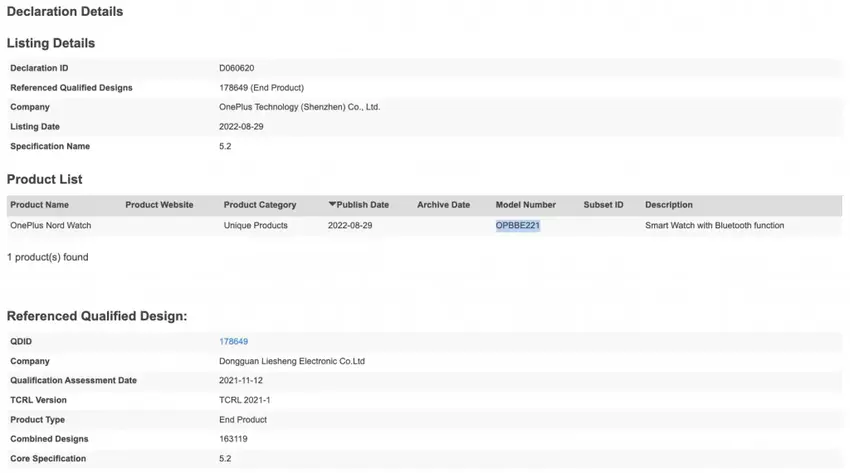This screenshot has width=850, height=473.
Task: Click the company name OnePlus Technology (Shenzhen)
Action: [299, 107]
